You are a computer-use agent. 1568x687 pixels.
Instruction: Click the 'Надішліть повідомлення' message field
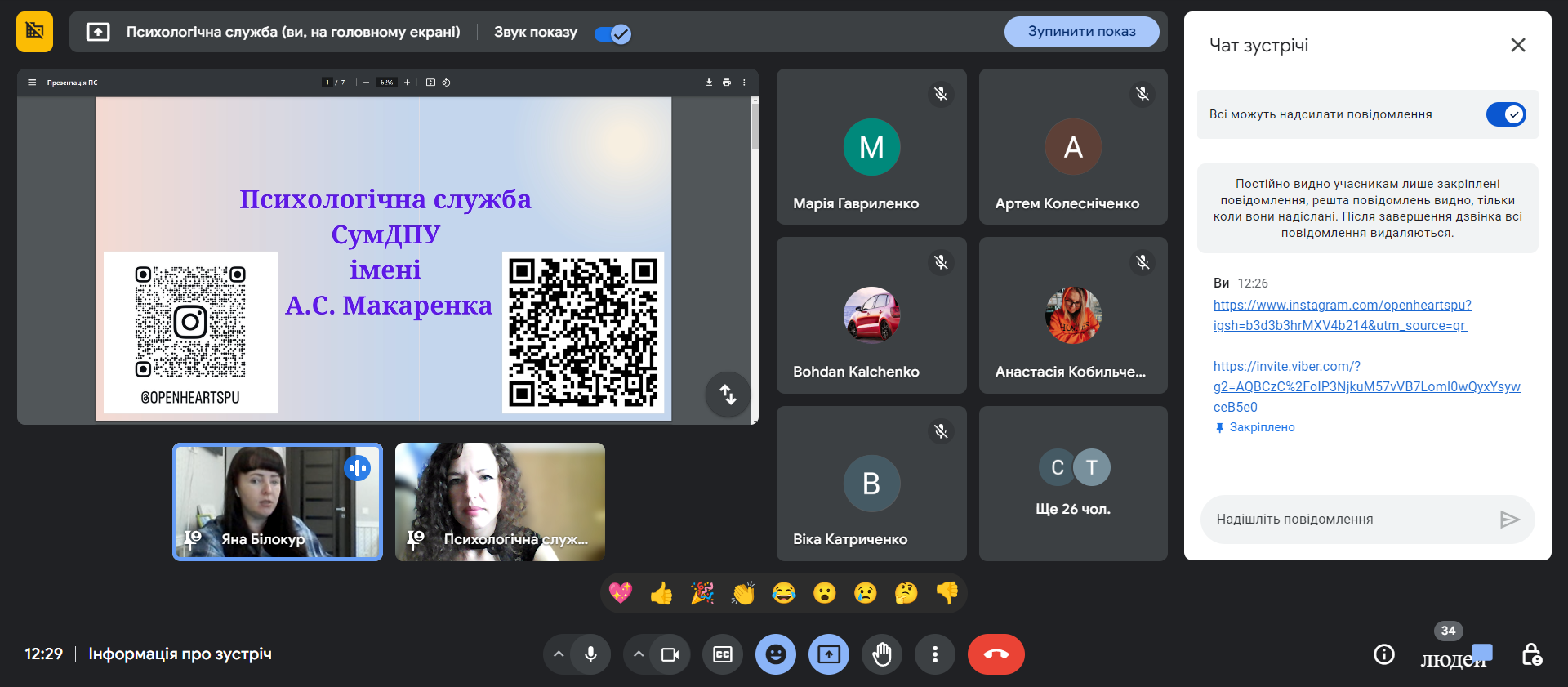[1347, 520]
